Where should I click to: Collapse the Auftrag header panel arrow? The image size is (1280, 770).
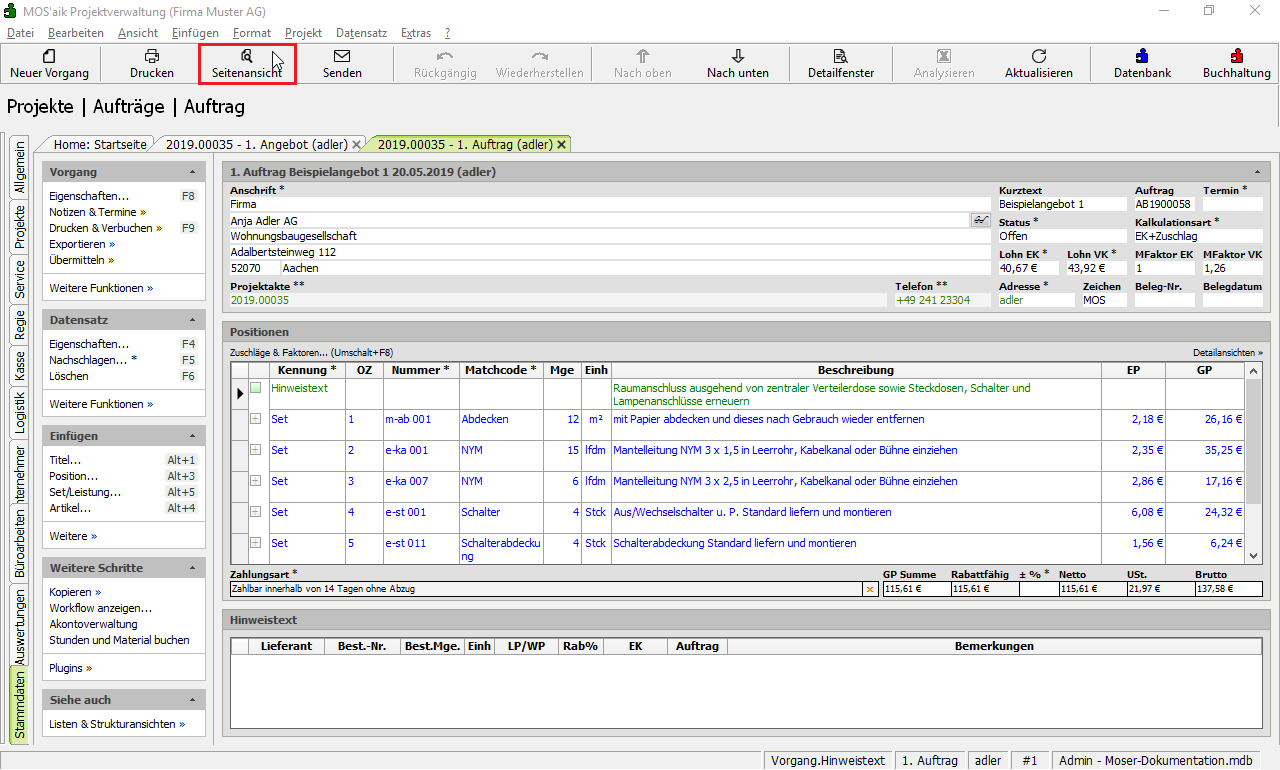[x=1257, y=172]
